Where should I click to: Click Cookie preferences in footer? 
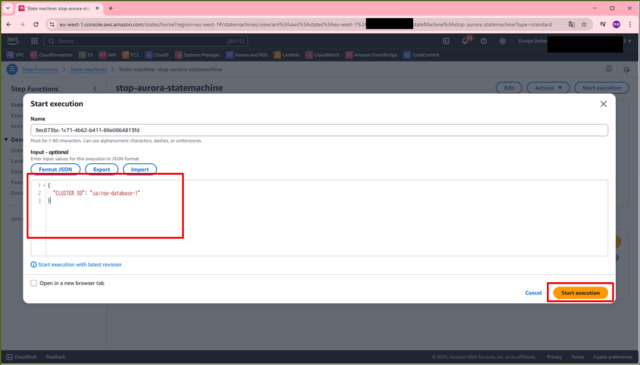coord(613,357)
